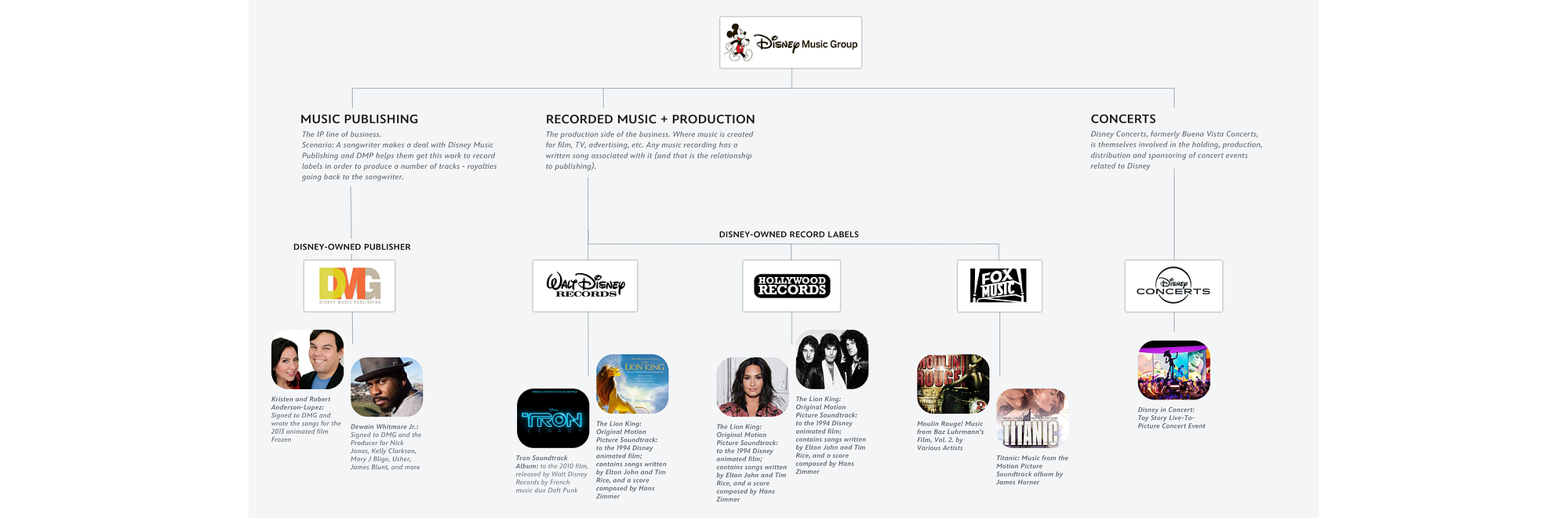
Task: Select the Fox Music logo card
Action: pyautogui.click(x=1000, y=286)
